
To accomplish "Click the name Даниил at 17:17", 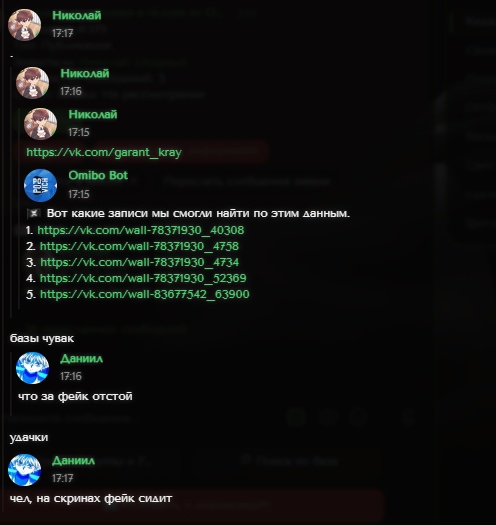I will [x=73, y=461].
